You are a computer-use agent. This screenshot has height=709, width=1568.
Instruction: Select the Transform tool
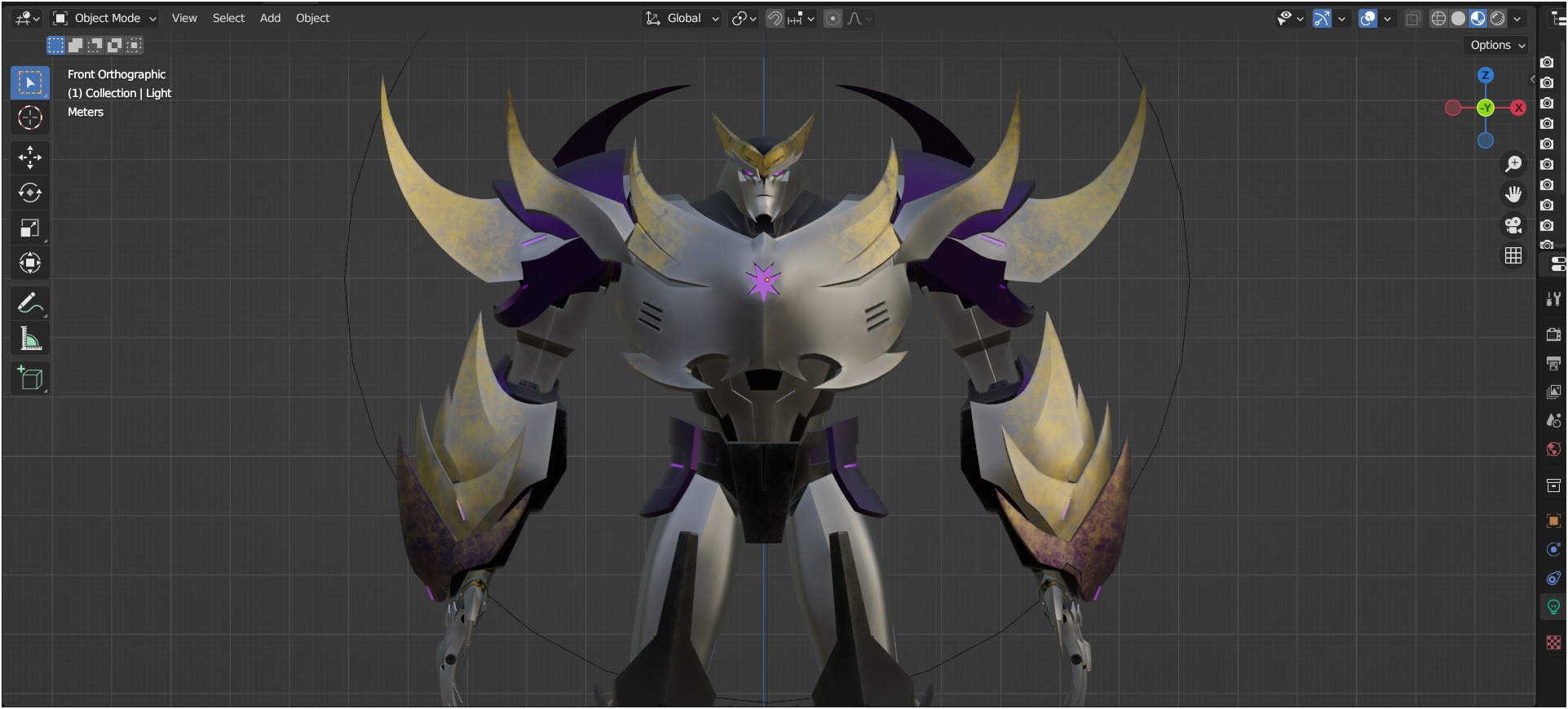point(30,263)
